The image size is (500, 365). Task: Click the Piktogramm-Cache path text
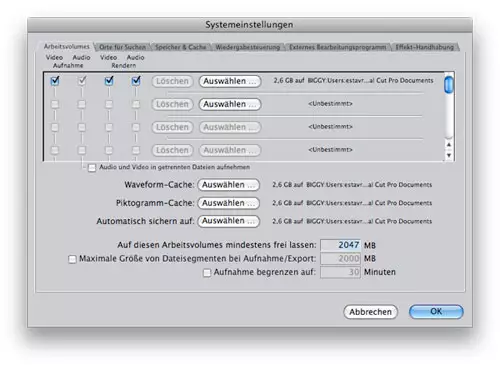pos(352,203)
